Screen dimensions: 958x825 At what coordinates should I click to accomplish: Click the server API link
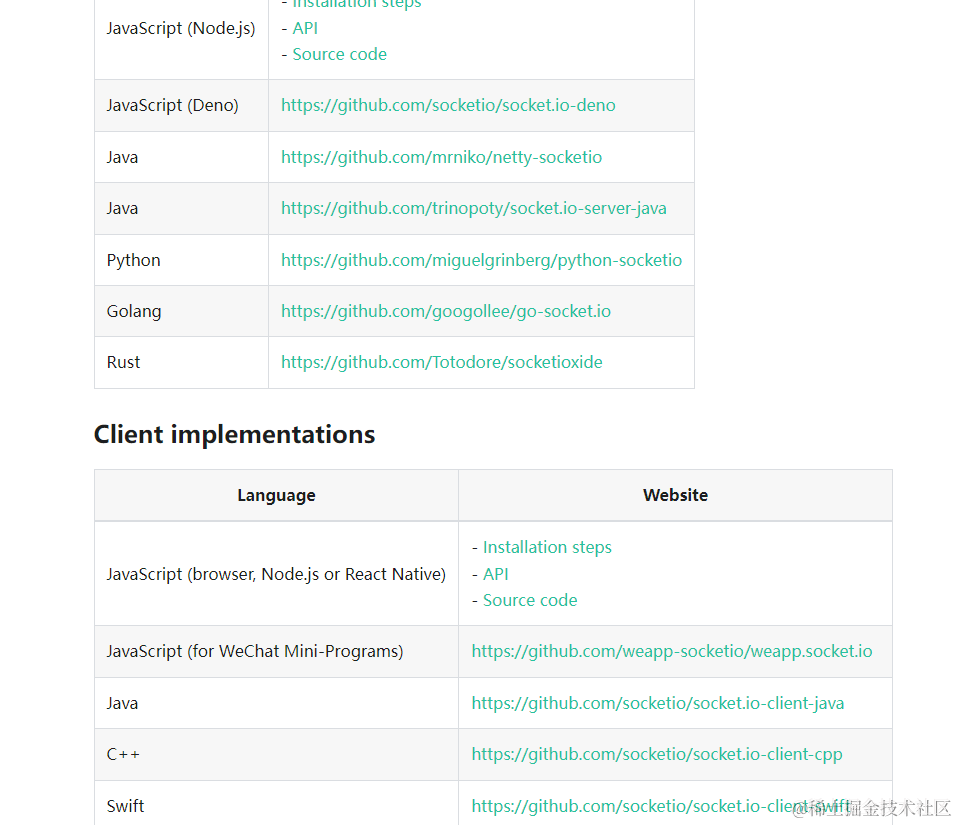pos(305,28)
